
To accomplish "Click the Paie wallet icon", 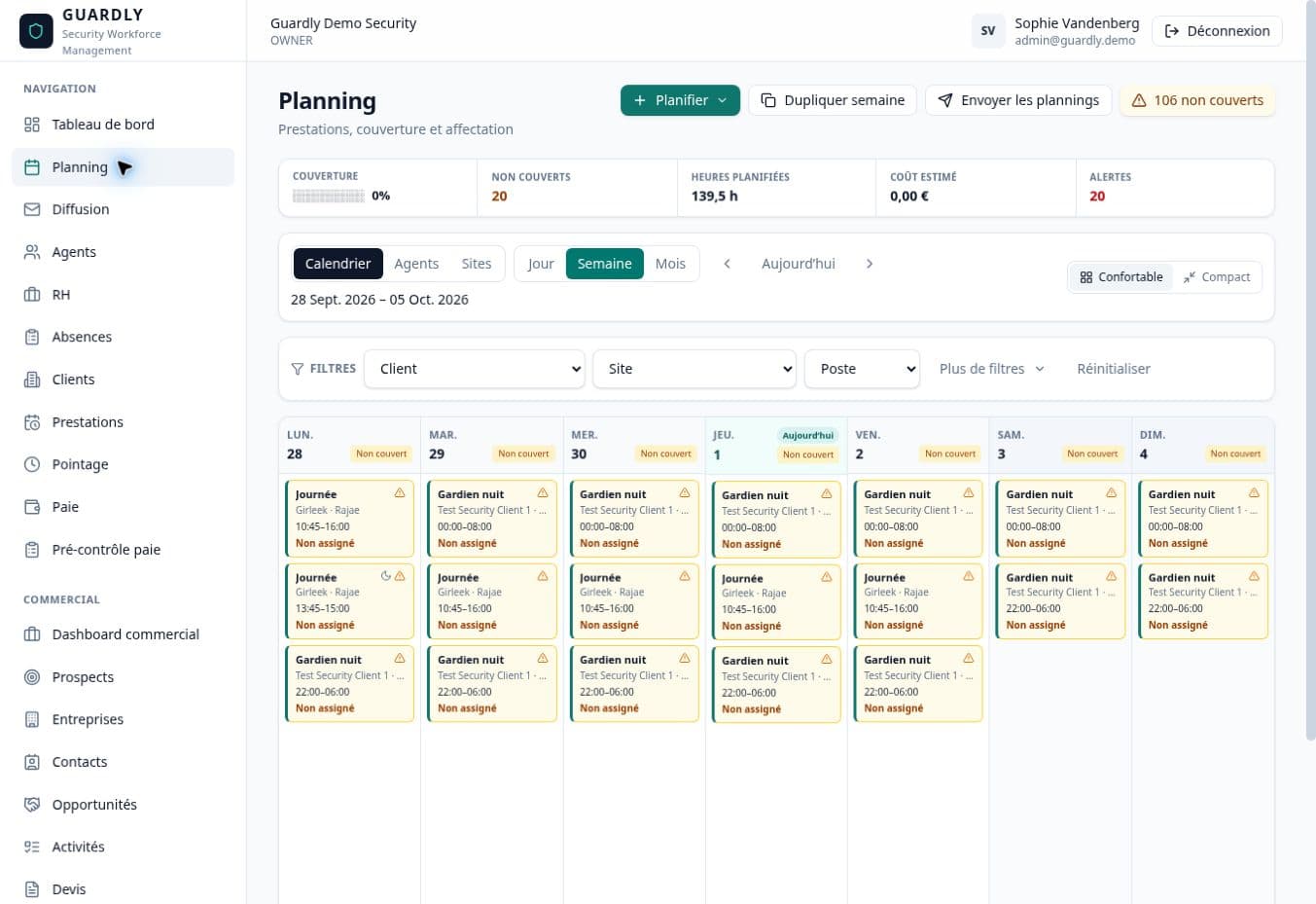I will [32, 507].
